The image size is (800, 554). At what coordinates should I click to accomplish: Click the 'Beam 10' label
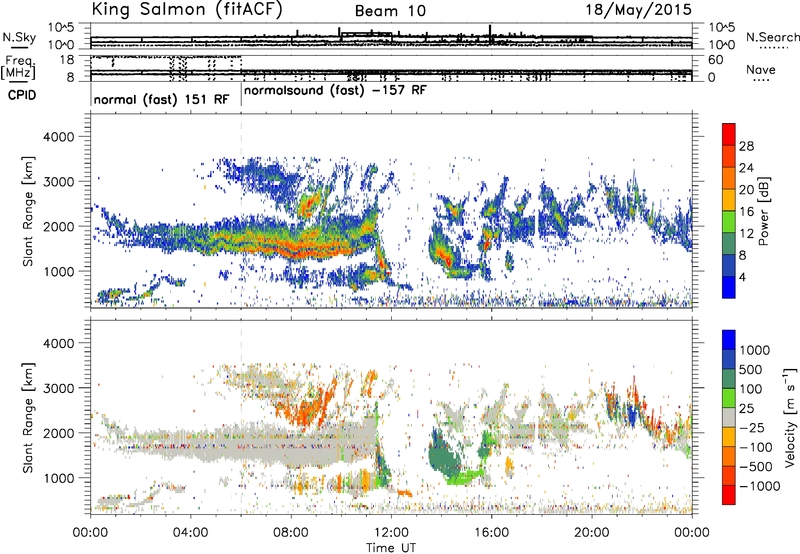(x=390, y=11)
